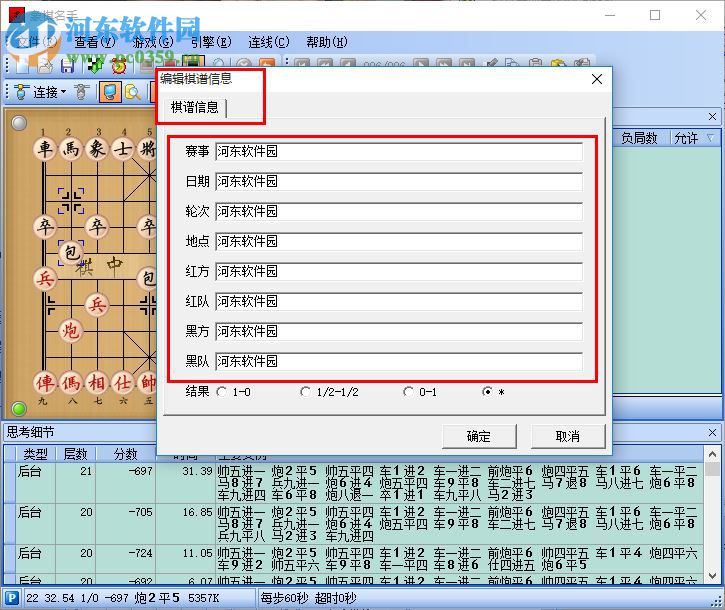Screen dimensions: 725x610
Task: Open the 查看(V) menu
Action: [95, 42]
